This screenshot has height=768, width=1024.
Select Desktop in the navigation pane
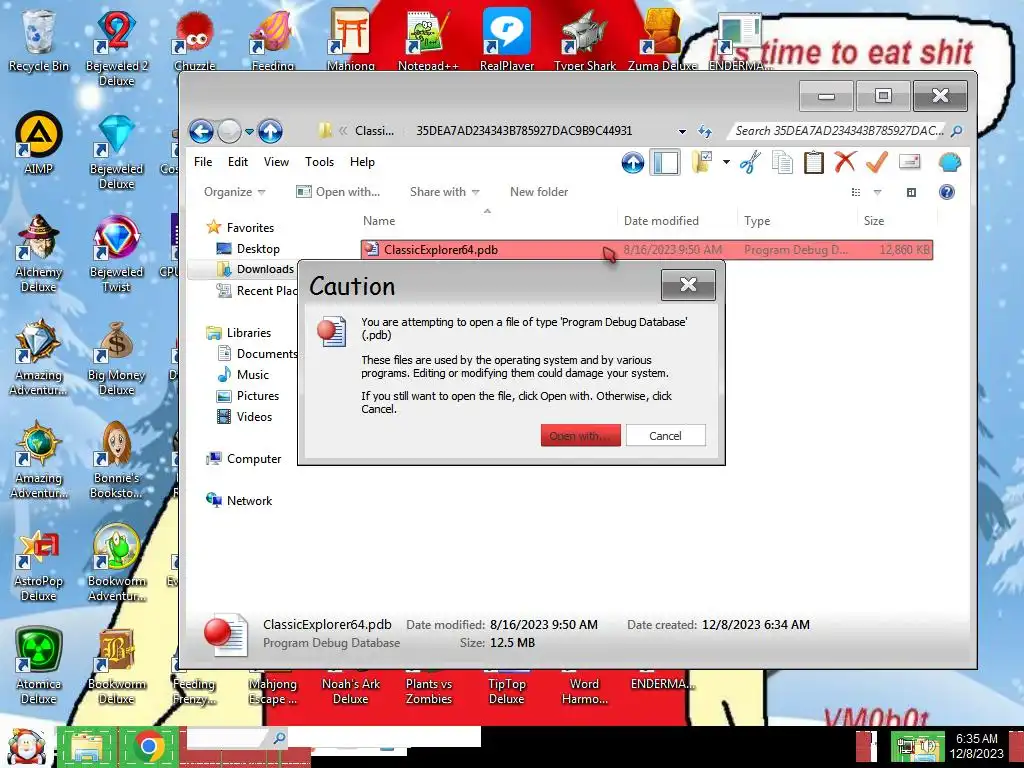click(248, 249)
